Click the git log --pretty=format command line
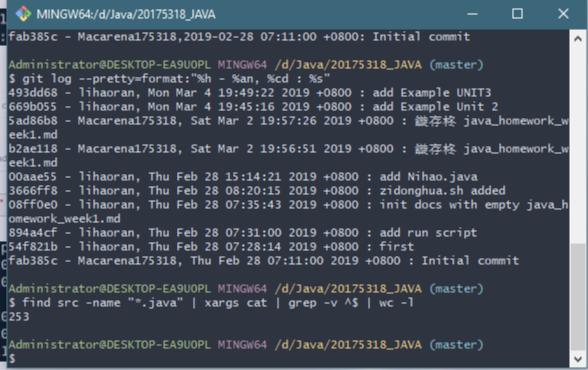This screenshot has height=370, width=588. tap(169, 79)
